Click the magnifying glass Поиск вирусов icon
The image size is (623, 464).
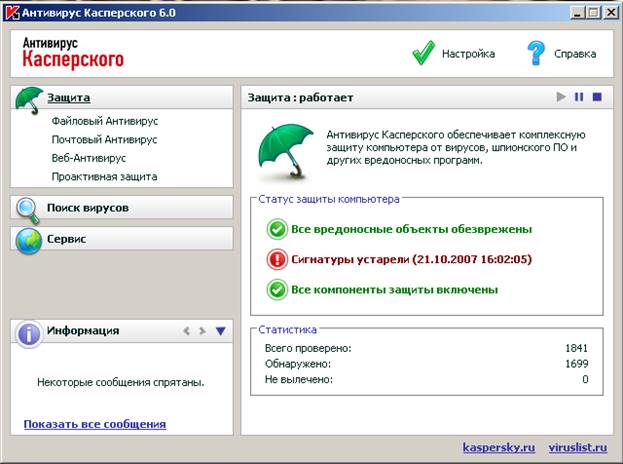pos(28,211)
